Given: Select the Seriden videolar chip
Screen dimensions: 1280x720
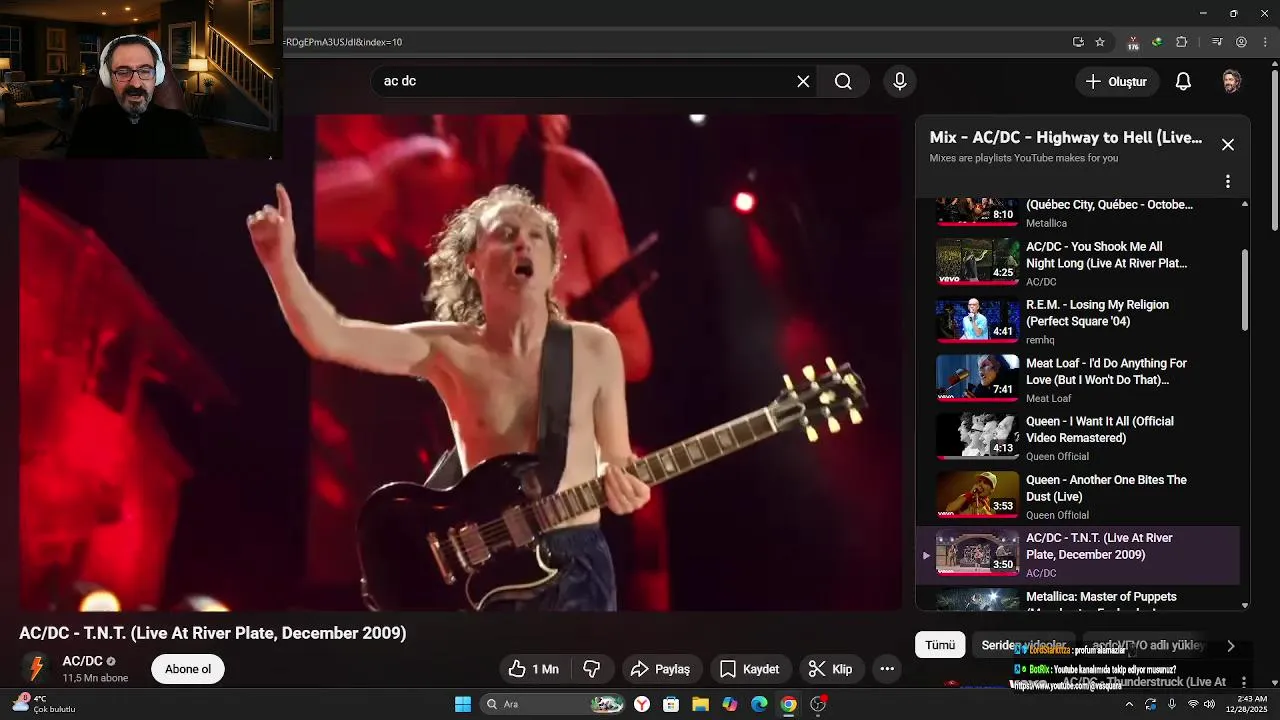Looking at the screenshot, I should coord(1024,645).
